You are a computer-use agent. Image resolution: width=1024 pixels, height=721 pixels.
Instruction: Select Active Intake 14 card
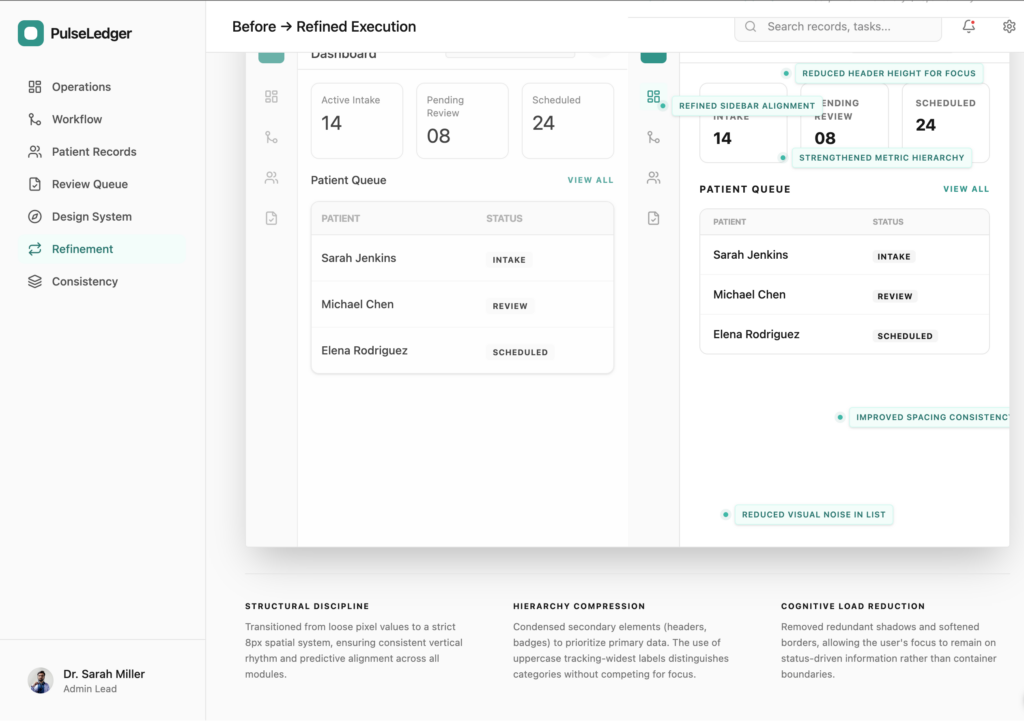[357, 121]
